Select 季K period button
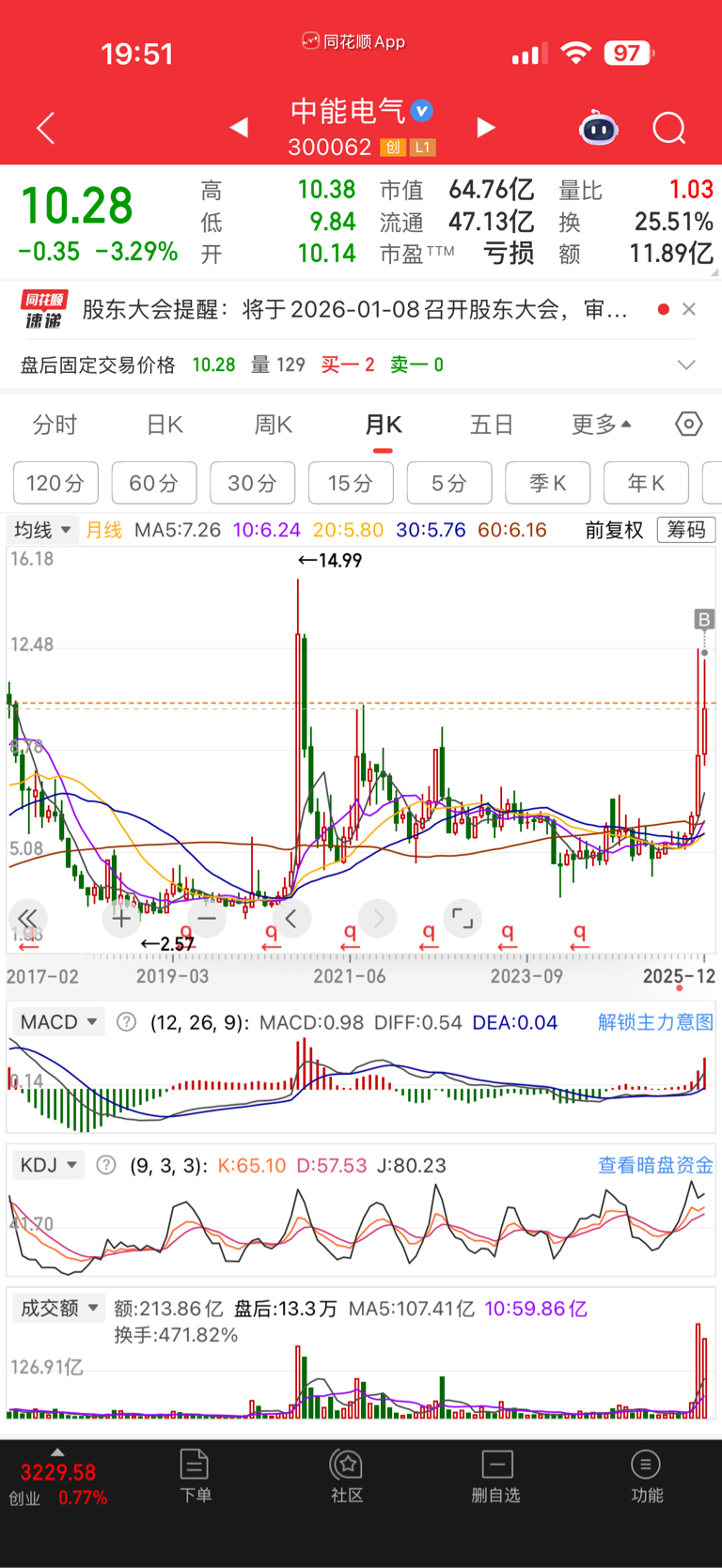 click(x=548, y=483)
